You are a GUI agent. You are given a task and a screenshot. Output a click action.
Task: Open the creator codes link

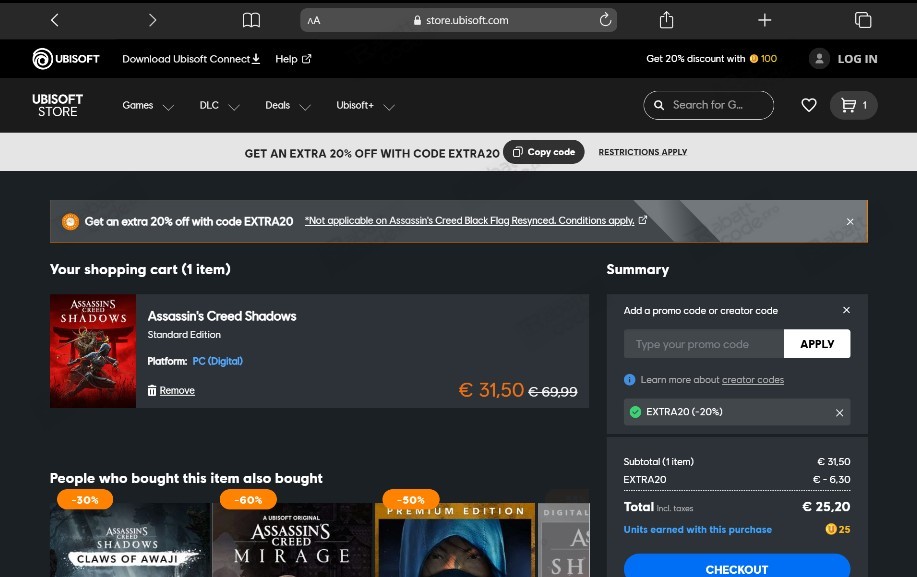click(753, 380)
